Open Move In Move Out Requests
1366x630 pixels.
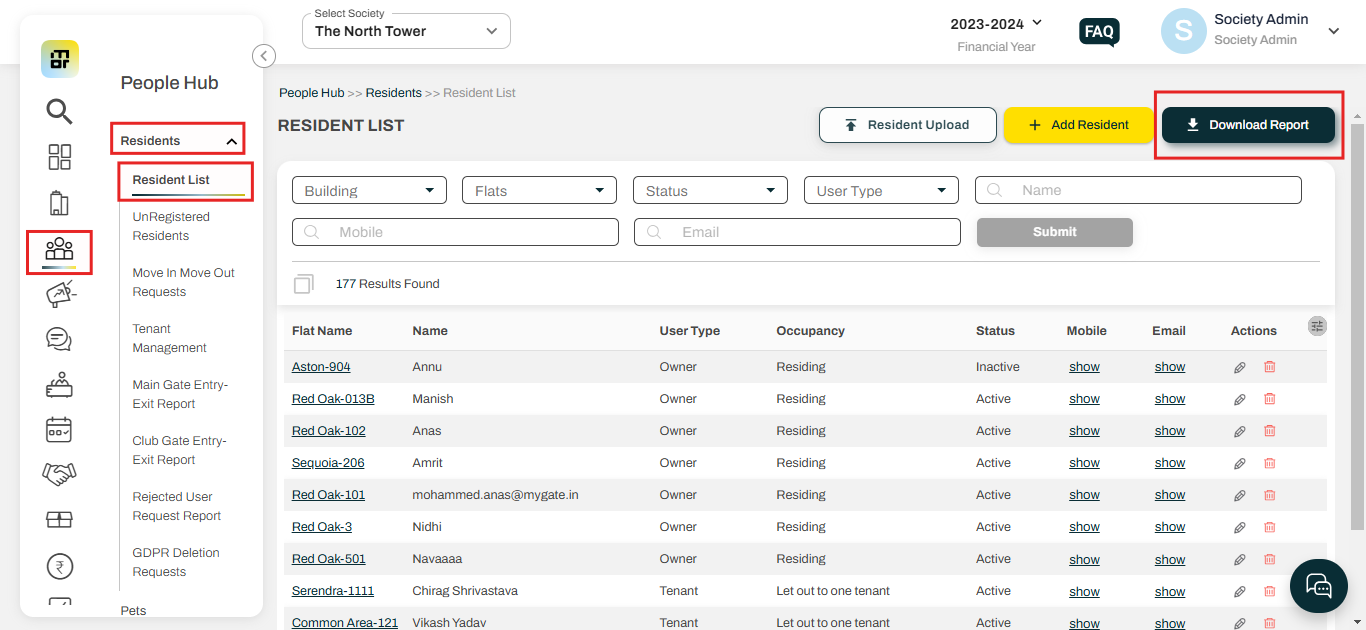pos(183,281)
